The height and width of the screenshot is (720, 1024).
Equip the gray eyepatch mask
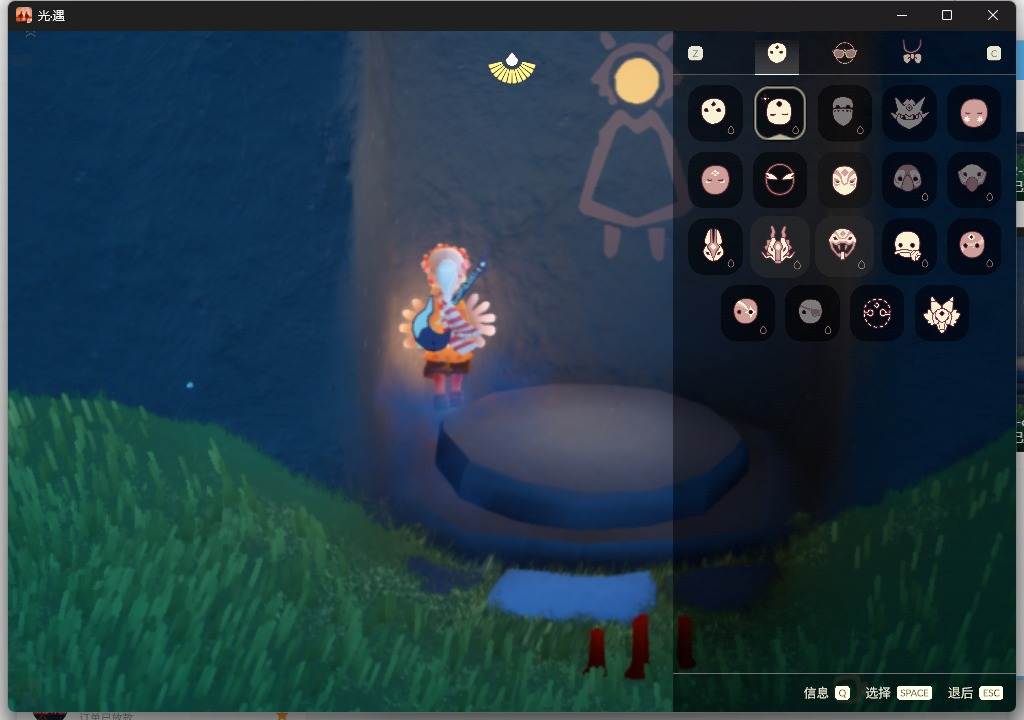tap(812, 312)
